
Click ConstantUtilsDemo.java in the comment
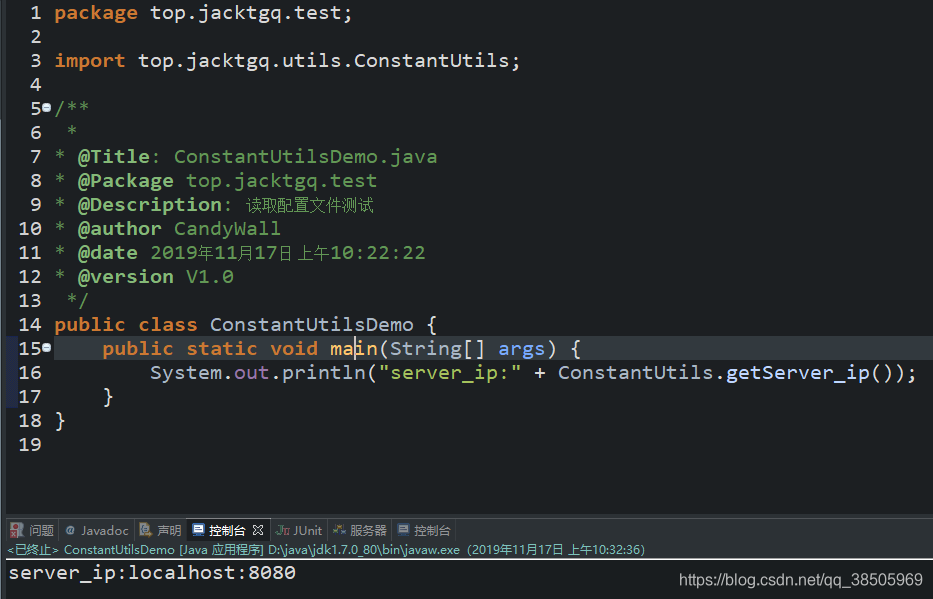tap(305, 156)
